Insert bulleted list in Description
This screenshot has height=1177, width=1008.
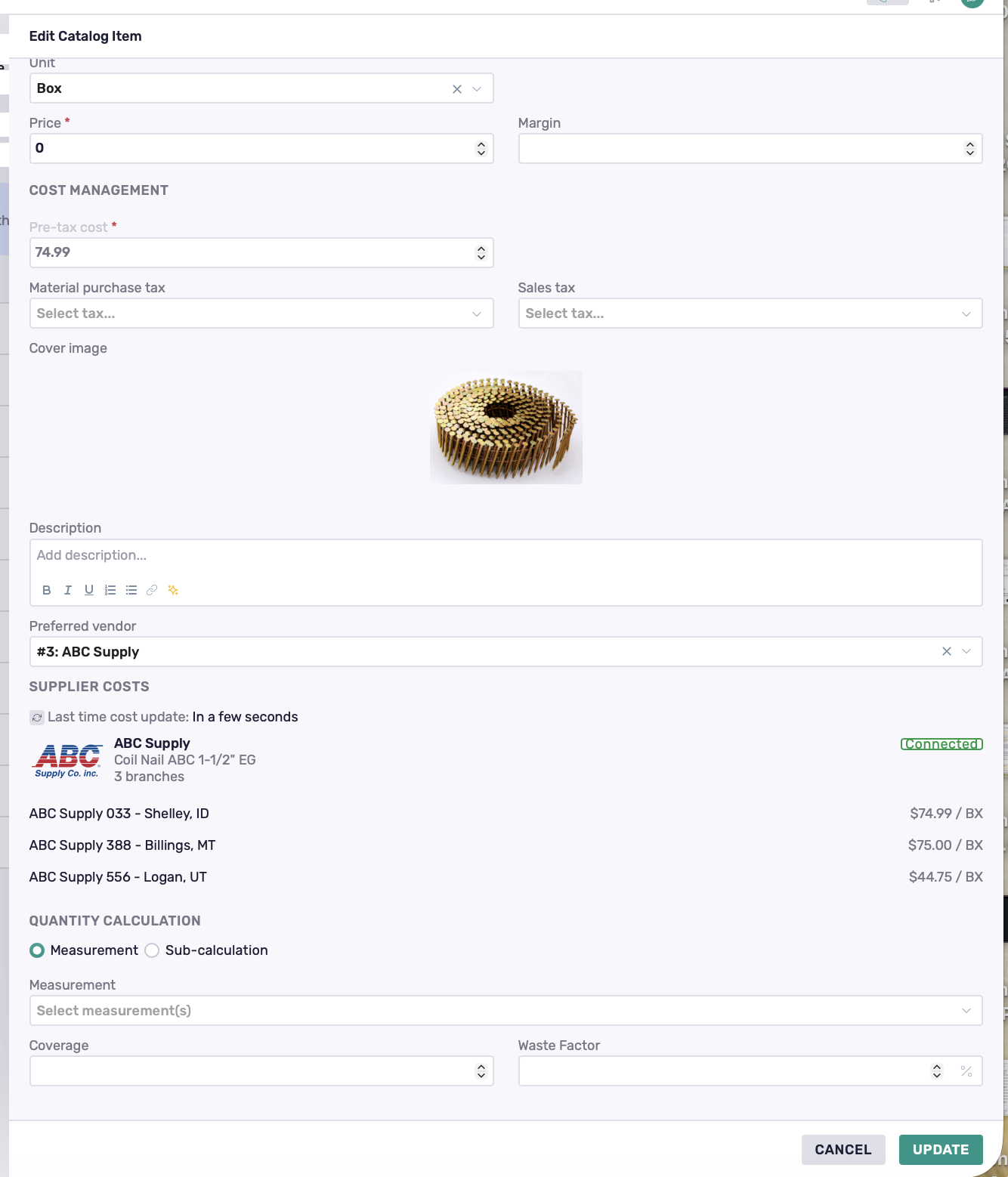pyautogui.click(x=131, y=590)
